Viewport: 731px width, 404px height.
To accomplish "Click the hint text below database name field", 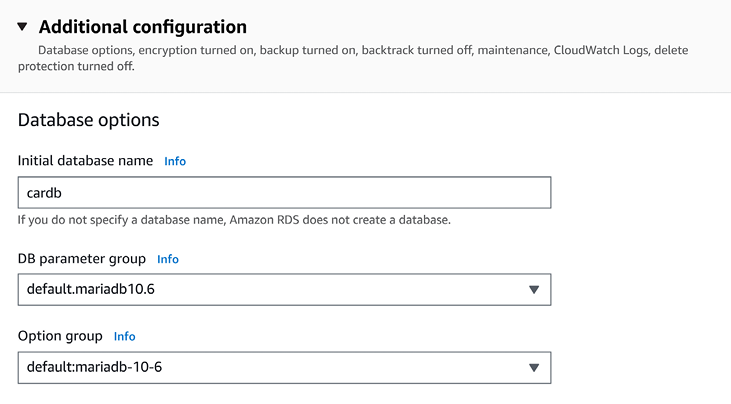I will (234, 219).
